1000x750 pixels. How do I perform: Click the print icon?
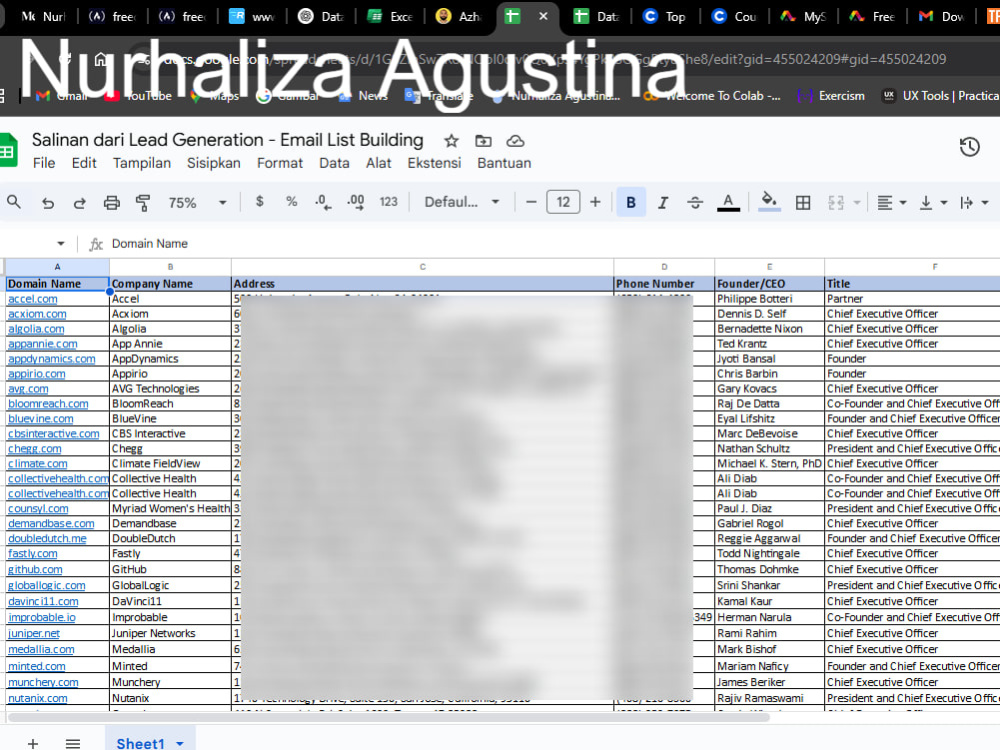(112, 203)
